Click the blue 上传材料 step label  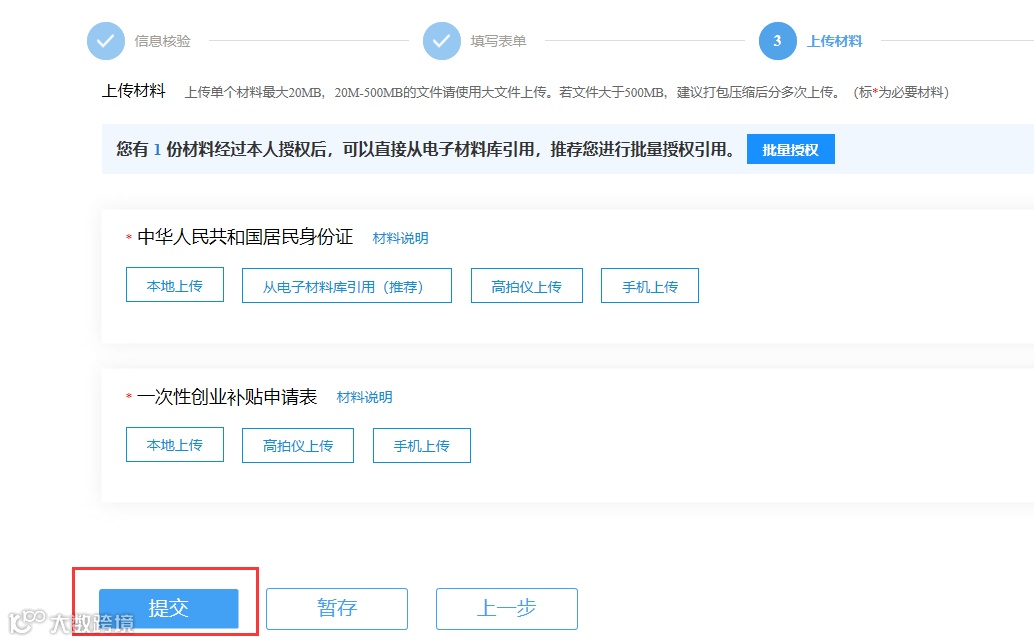(835, 41)
